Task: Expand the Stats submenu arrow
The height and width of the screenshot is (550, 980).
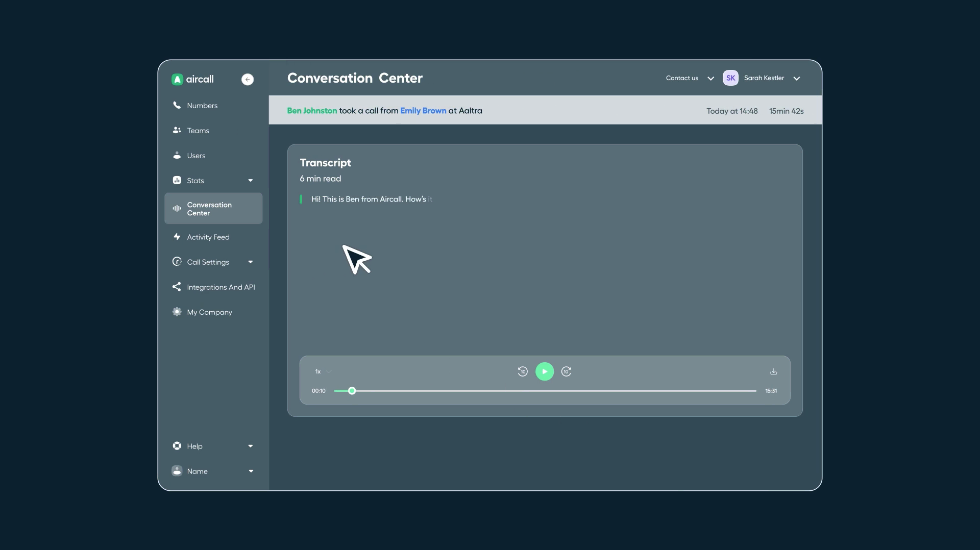Action: coord(251,181)
